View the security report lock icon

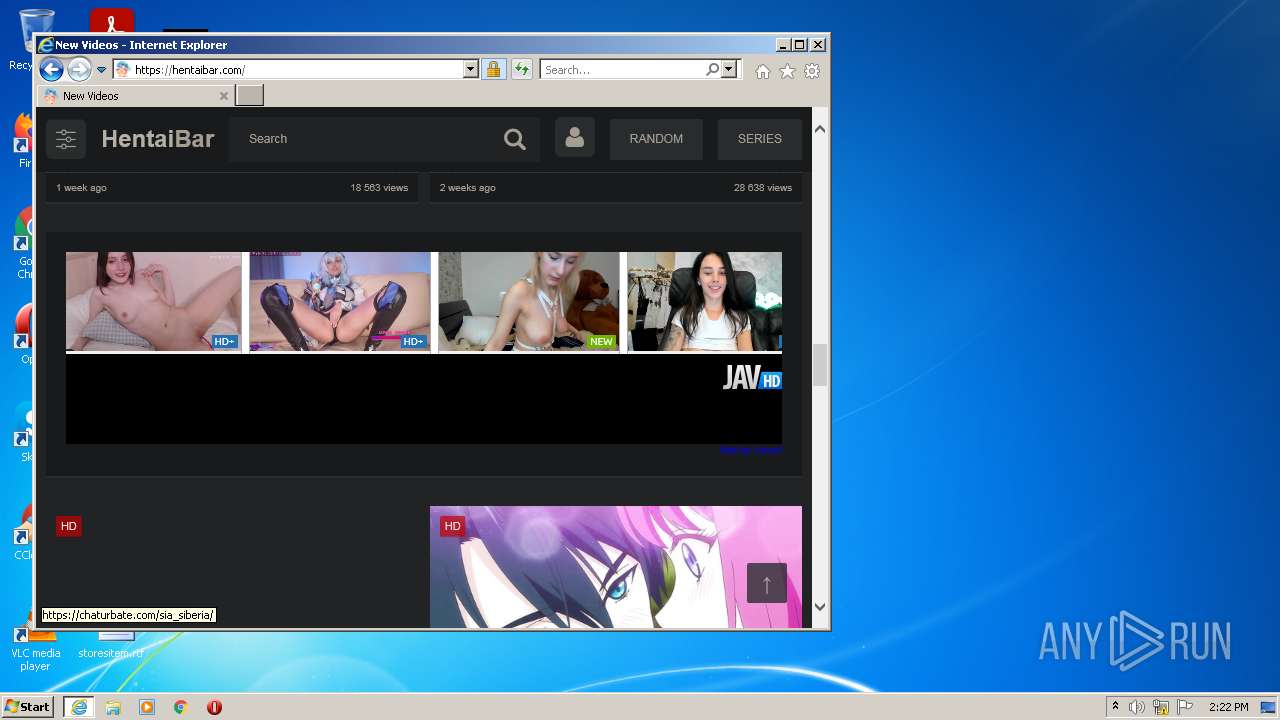(493, 70)
